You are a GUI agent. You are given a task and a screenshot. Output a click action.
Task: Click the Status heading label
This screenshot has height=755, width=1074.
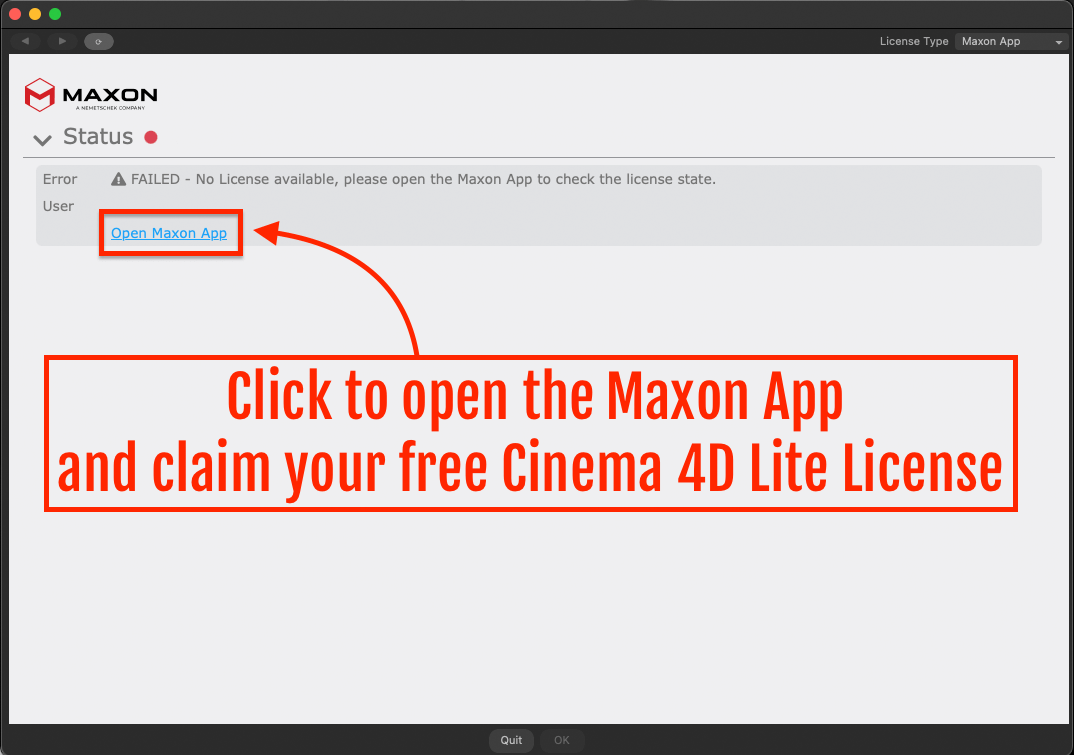tap(98, 136)
